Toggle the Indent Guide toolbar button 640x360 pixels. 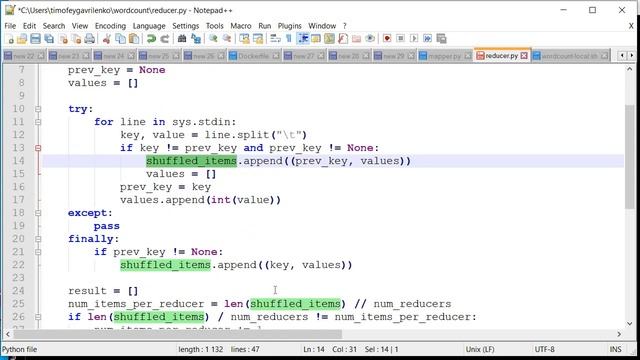tap(302, 39)
